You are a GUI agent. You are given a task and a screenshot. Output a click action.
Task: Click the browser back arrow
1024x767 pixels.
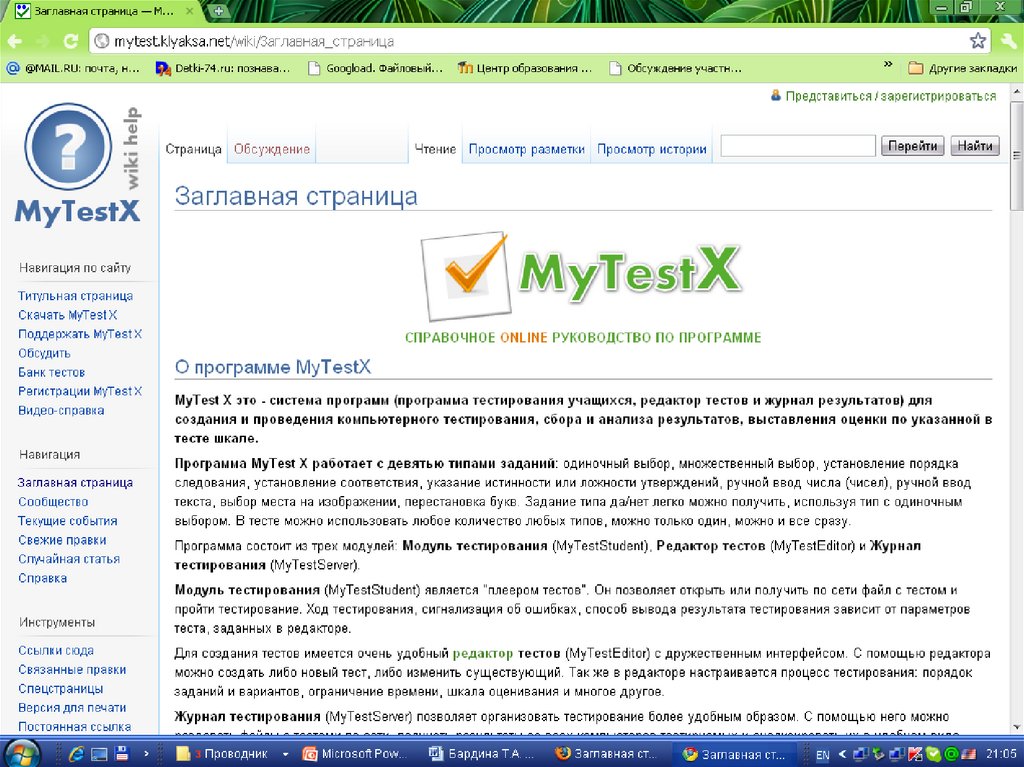coord(14,41)
